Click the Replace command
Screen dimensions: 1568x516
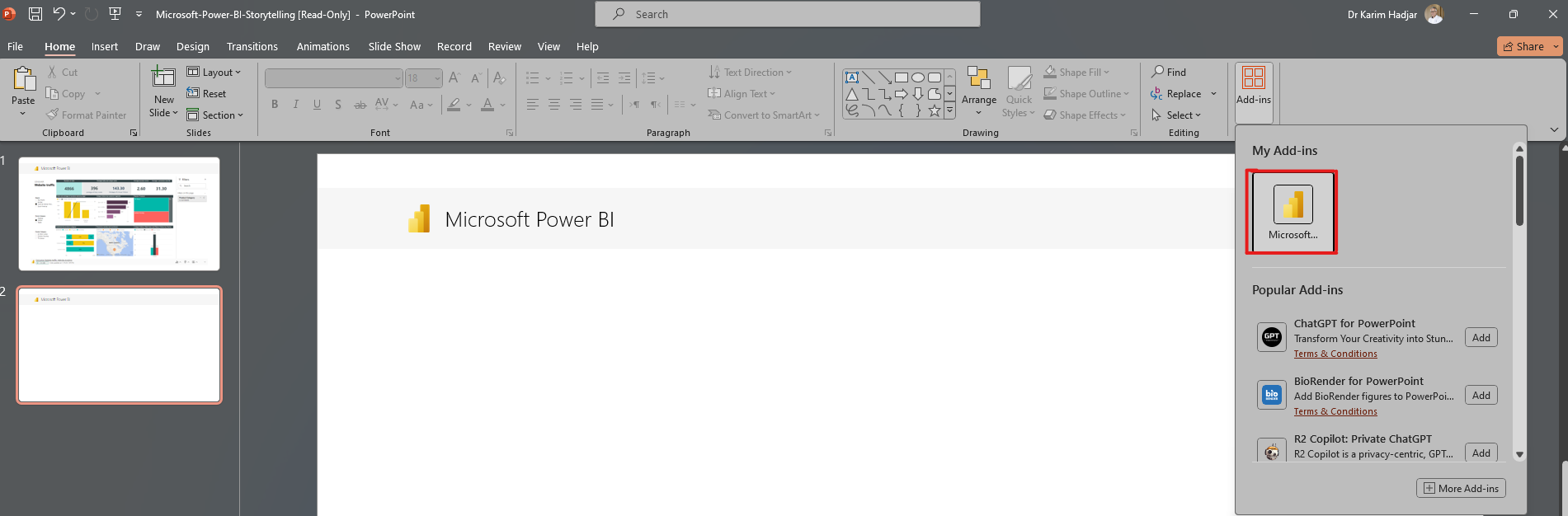point(1177,94)
